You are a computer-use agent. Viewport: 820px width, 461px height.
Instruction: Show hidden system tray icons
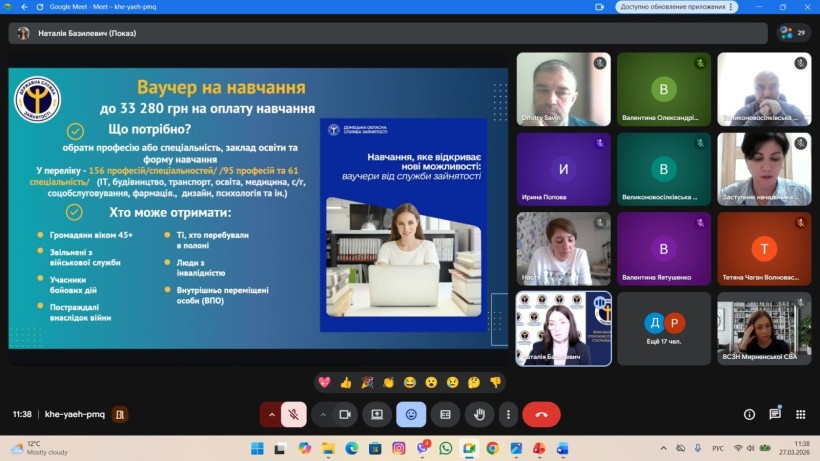click(x=664, y=448)
